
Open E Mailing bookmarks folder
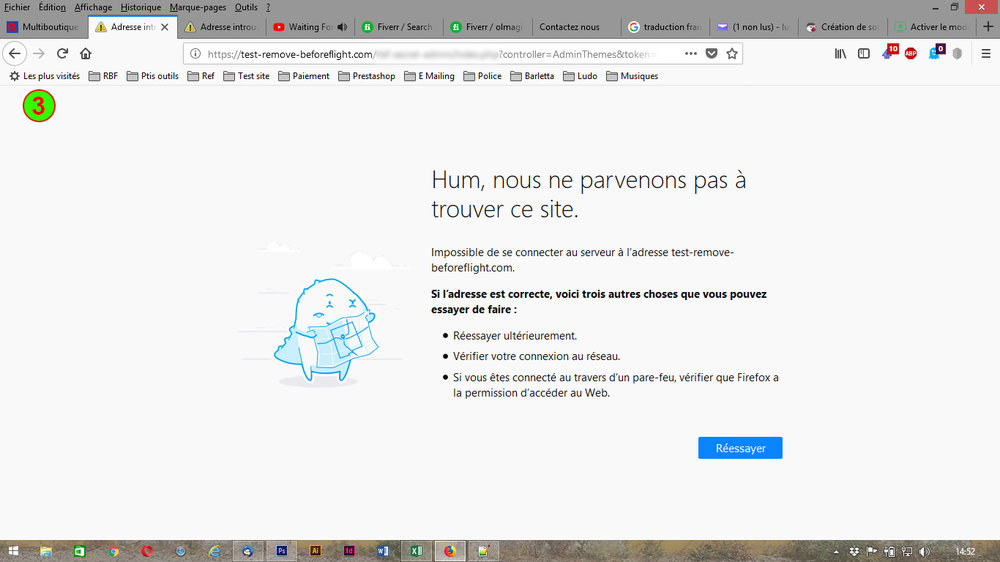(x=429, y=76)
